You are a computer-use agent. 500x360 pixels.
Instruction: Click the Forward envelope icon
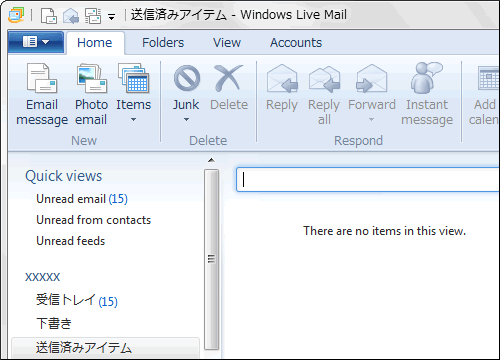pyautogui.click(x=371, y=79)
